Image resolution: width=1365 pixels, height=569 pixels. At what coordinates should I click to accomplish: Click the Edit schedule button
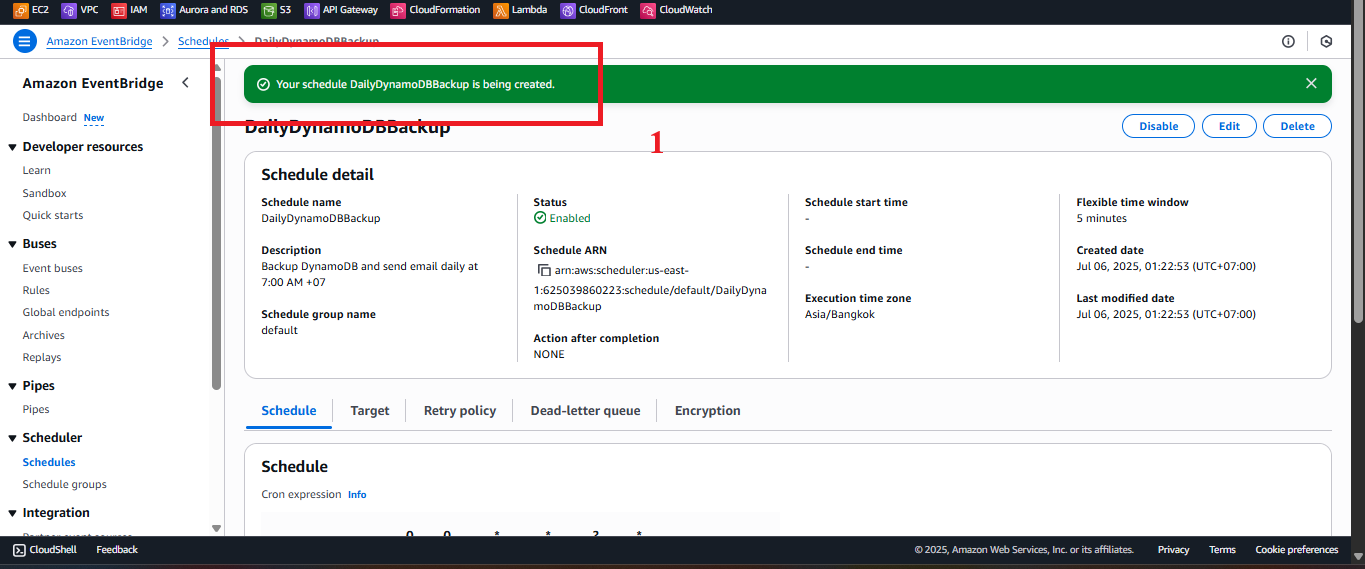click(x=1229, y=126)
